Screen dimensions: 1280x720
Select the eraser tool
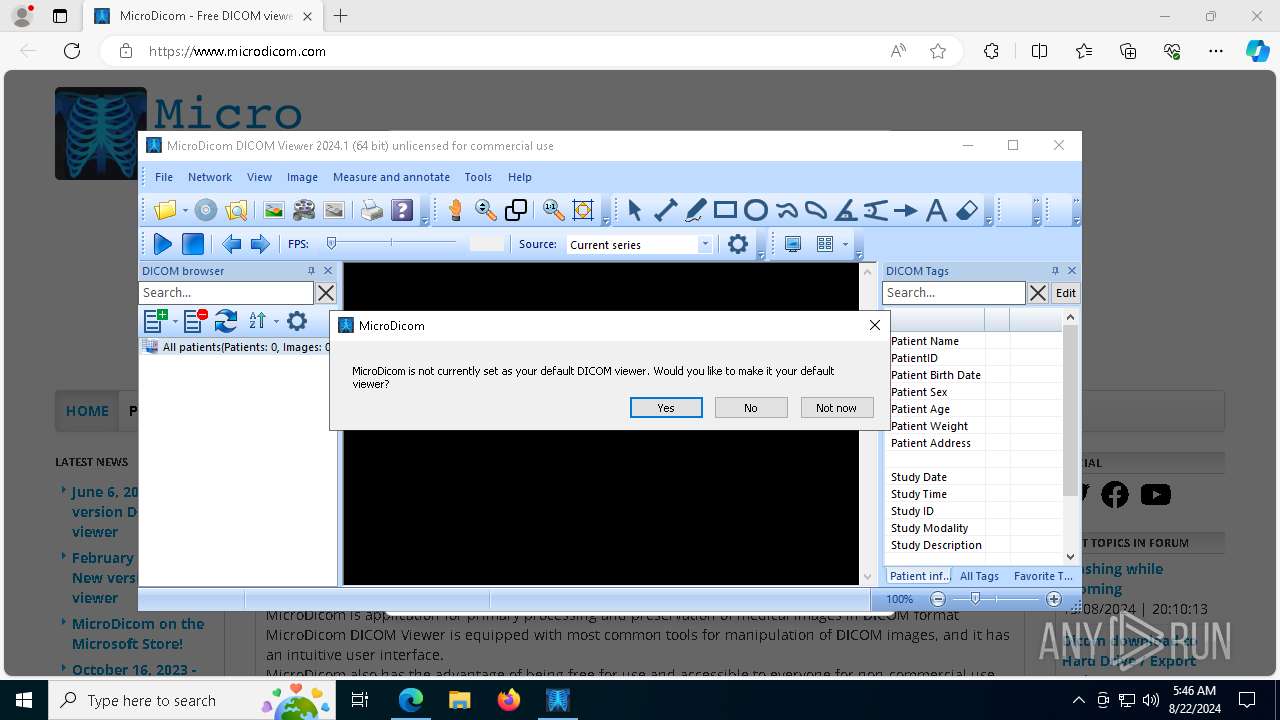[x=966, y=210]
